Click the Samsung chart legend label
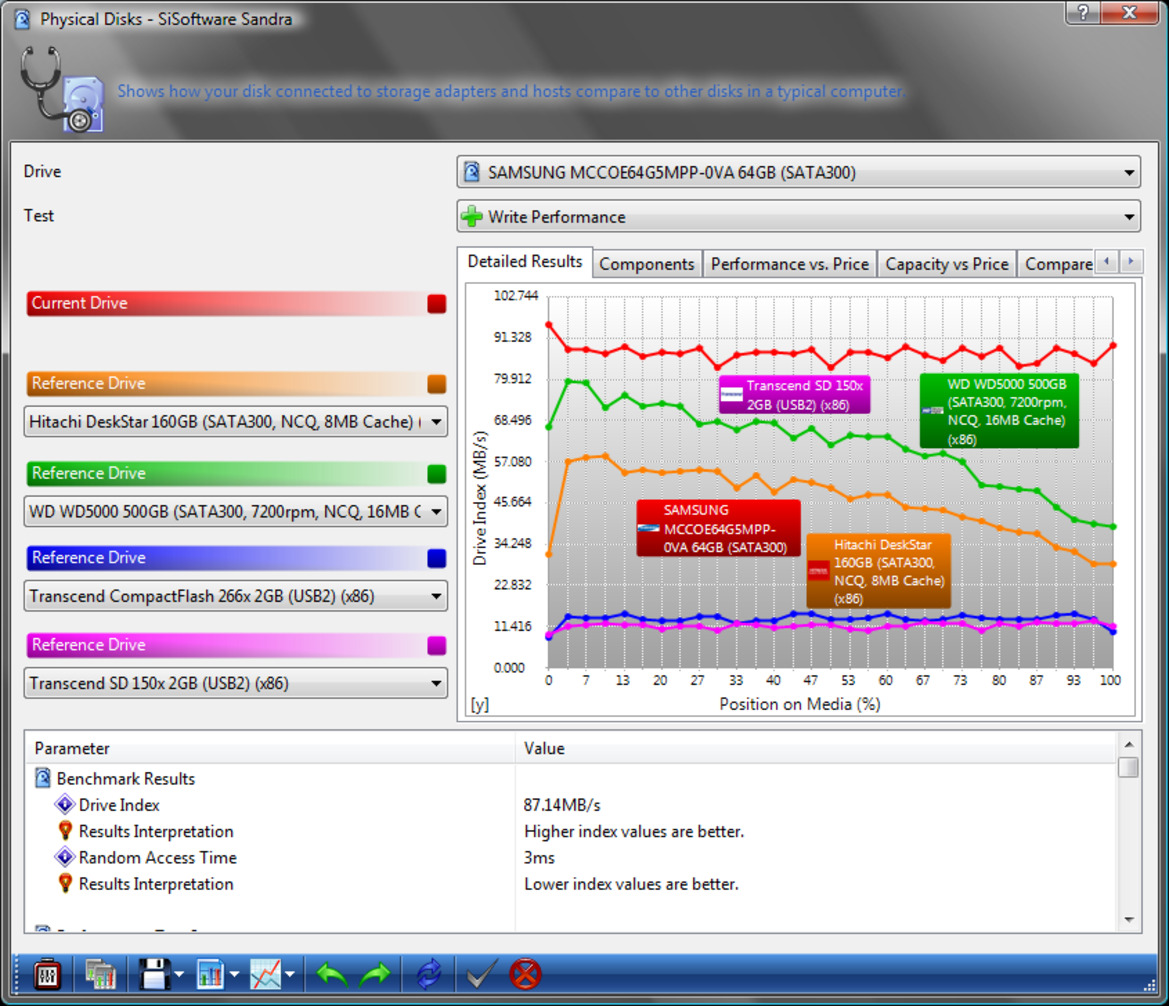The image size is (1169, 1006). (718, 529)
